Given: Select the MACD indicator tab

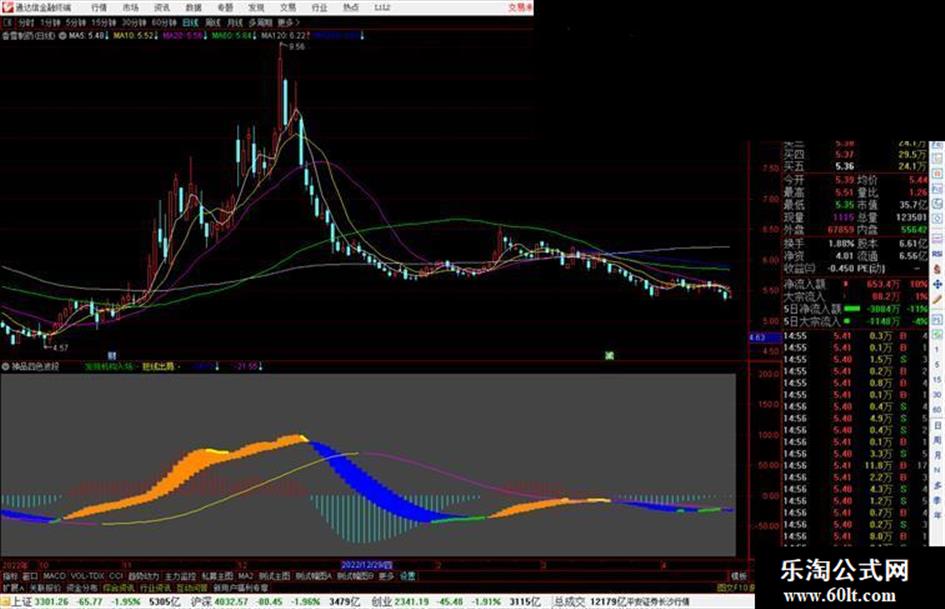Looking at the screenshot, I should (x=54, y=576).
